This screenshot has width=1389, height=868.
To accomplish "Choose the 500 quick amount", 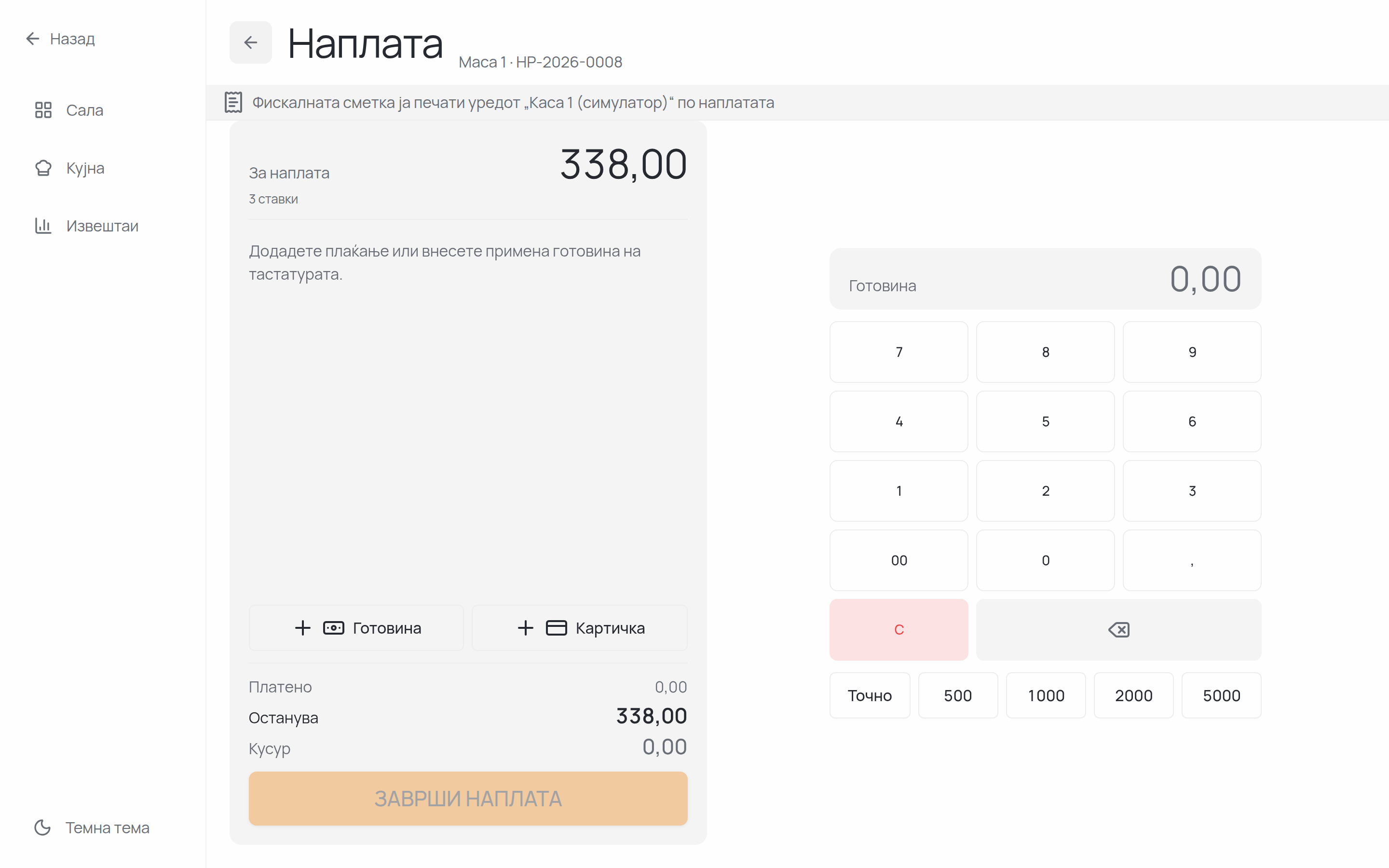I will click(958, 696).
